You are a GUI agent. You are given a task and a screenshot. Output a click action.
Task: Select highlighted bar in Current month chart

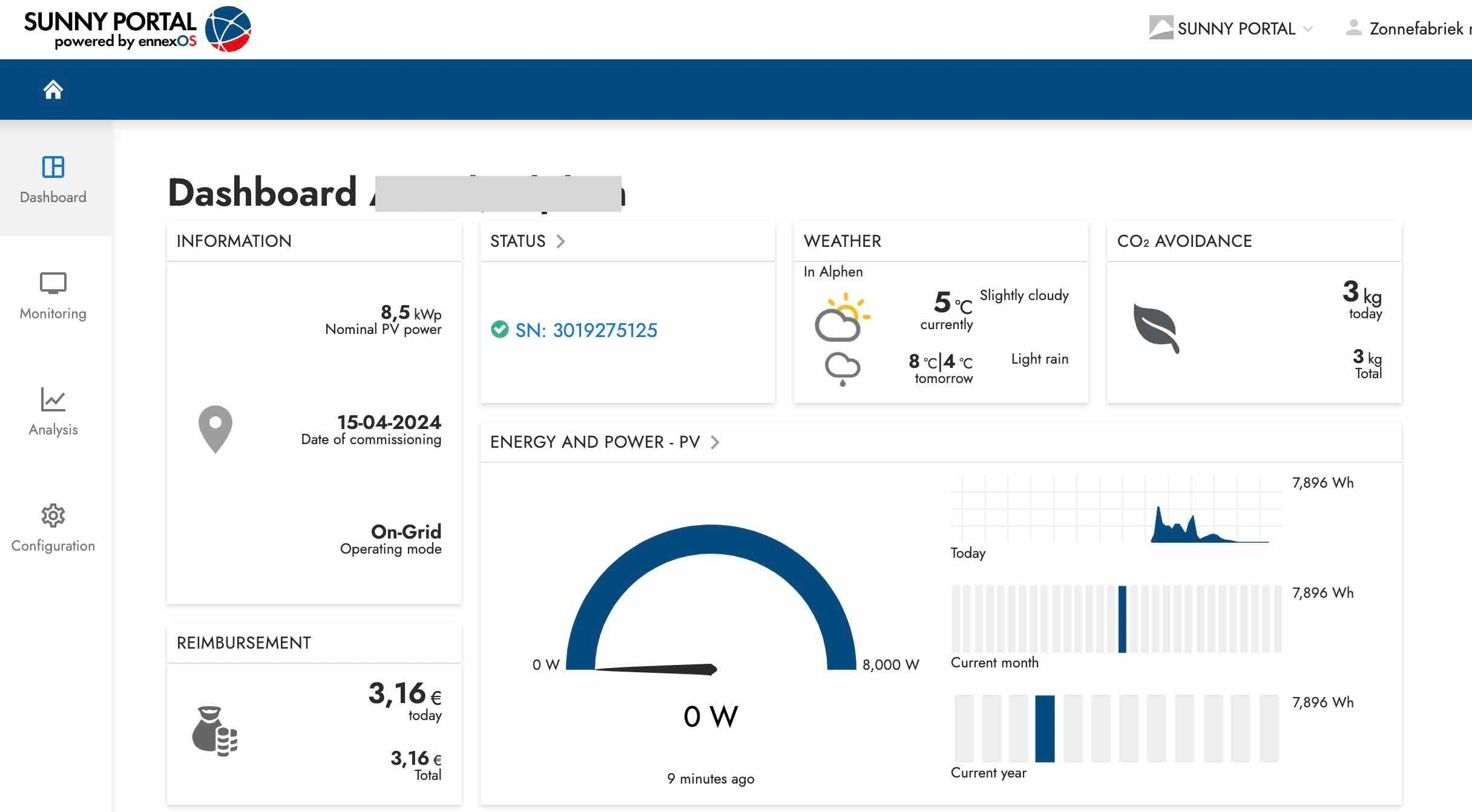pyautogui.click(x=1122, y=619)
